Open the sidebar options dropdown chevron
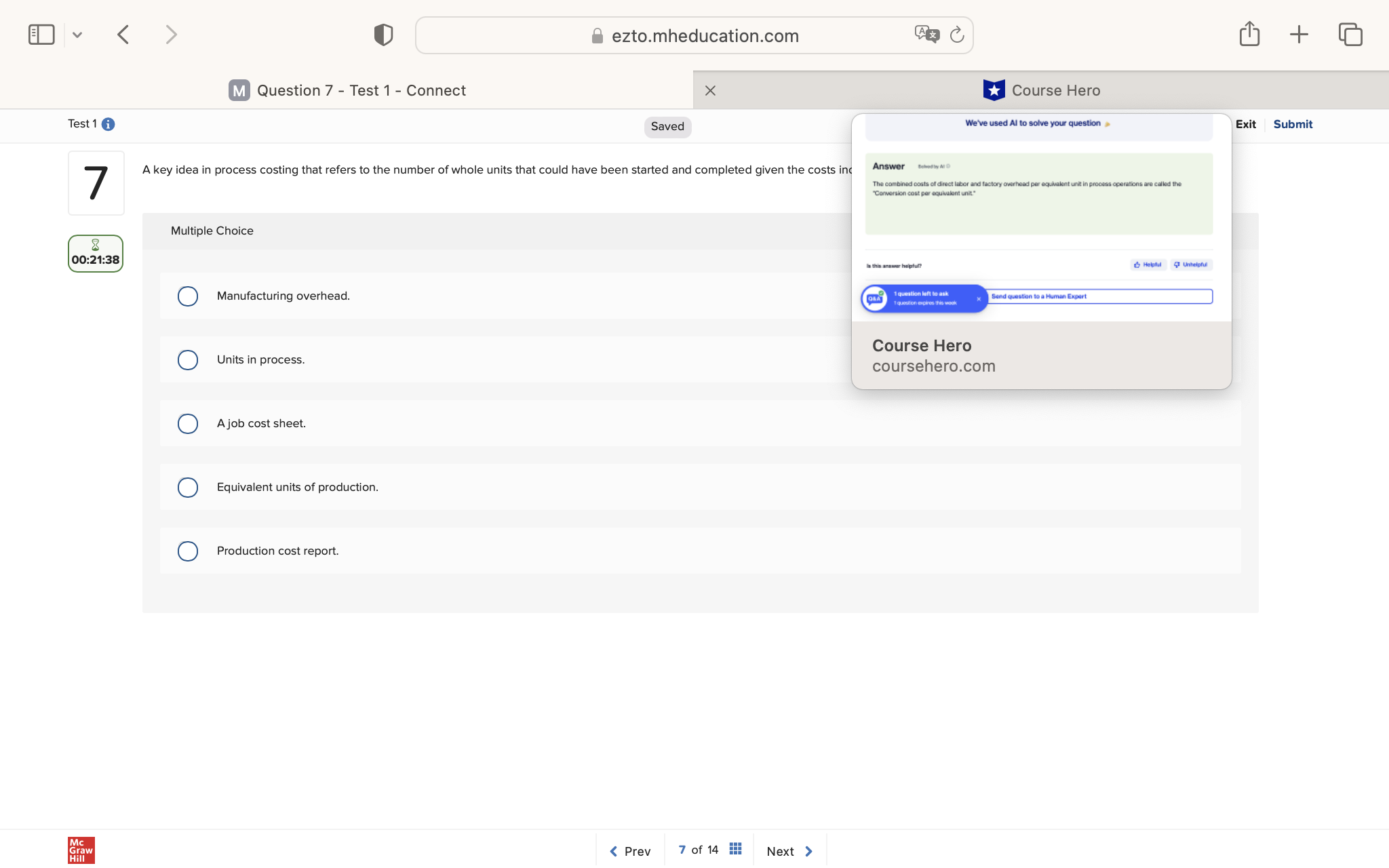The image size is (1389, 868). [x=77, y=35]
